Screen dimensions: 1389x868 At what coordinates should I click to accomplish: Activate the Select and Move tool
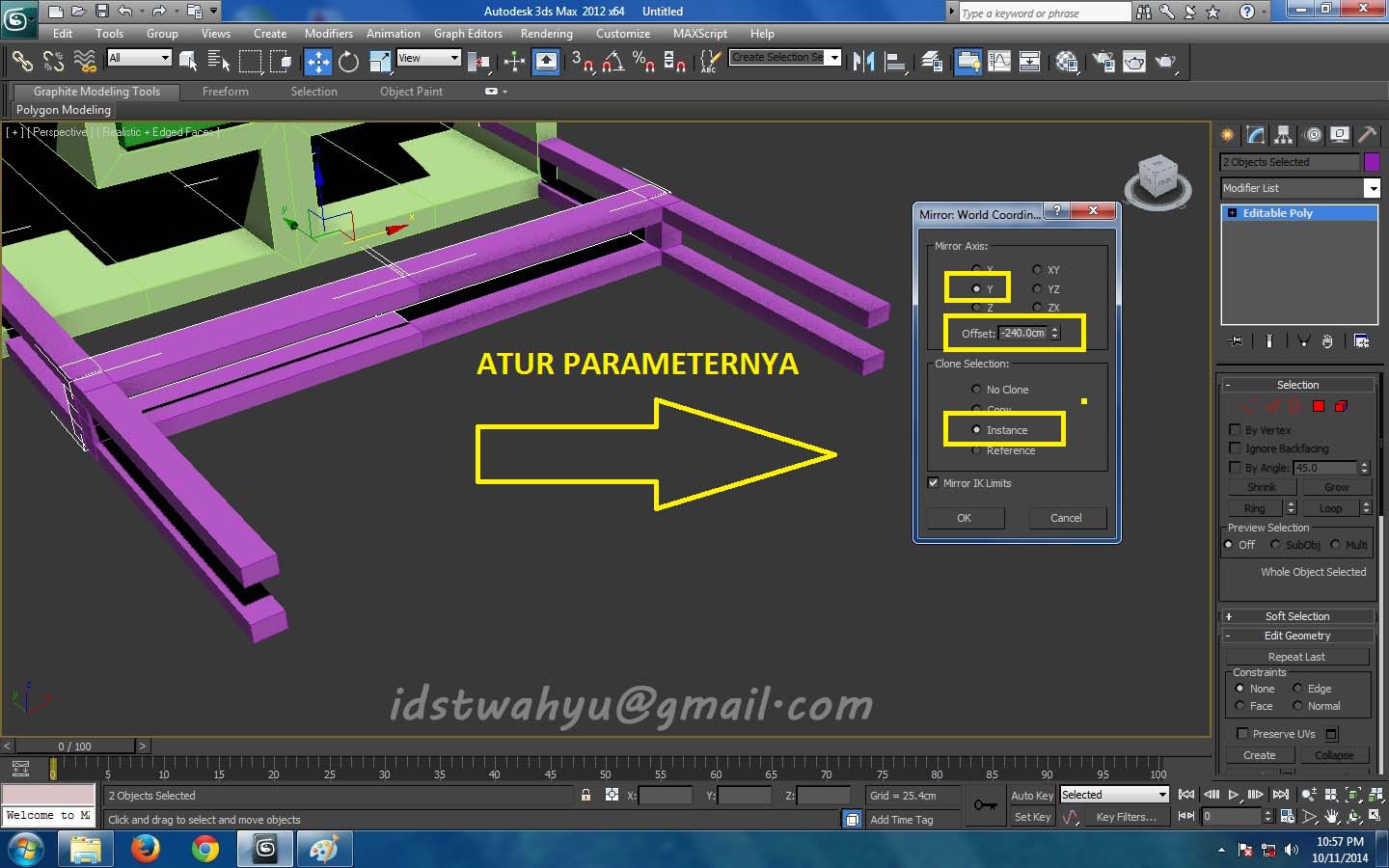[x=317, y=62]
